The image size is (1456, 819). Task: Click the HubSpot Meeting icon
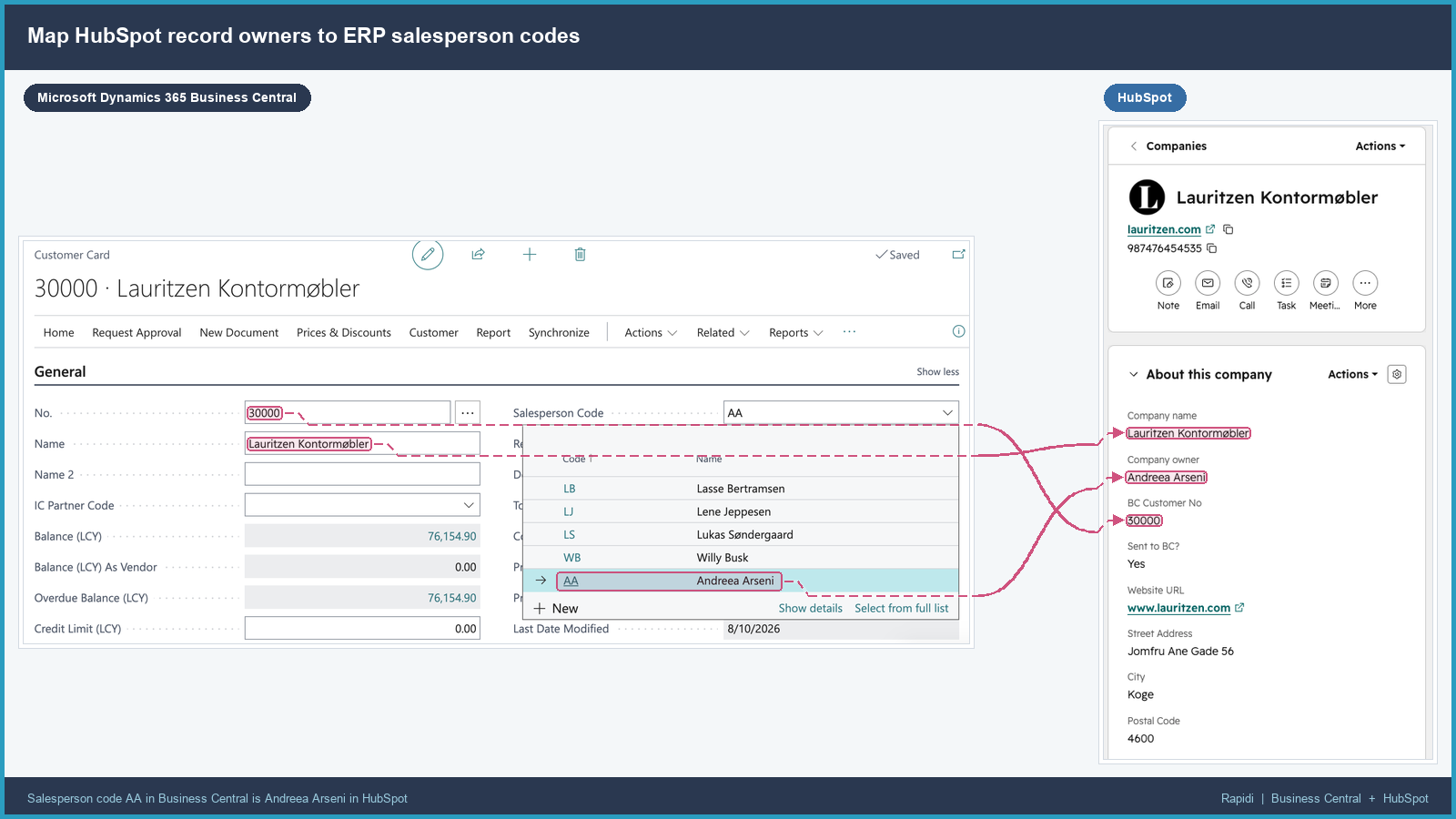pos(1326,283)
